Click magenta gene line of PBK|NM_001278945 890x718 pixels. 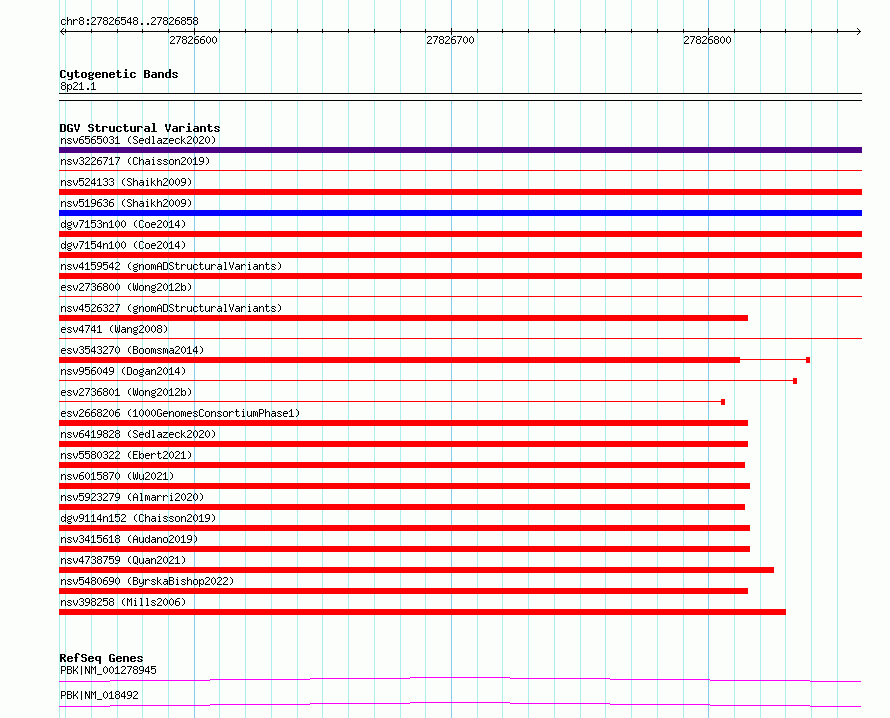click(460, 679)
